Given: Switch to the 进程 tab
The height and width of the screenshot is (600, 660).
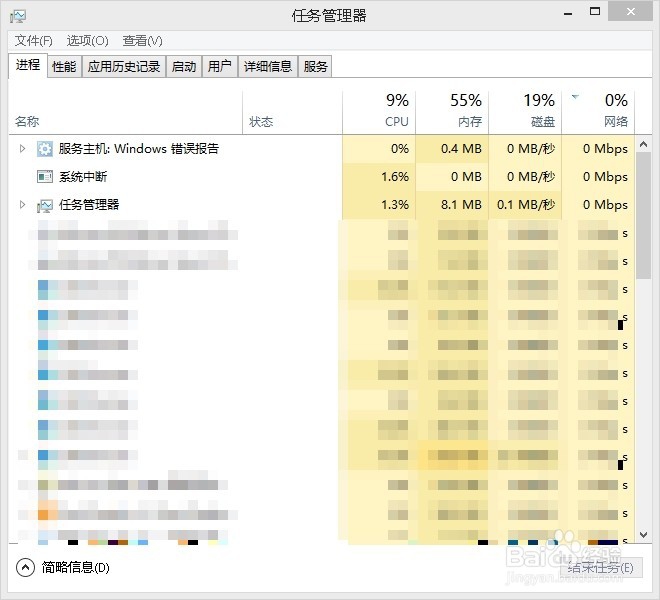Looking at the screenshot, I should point(28,65).
